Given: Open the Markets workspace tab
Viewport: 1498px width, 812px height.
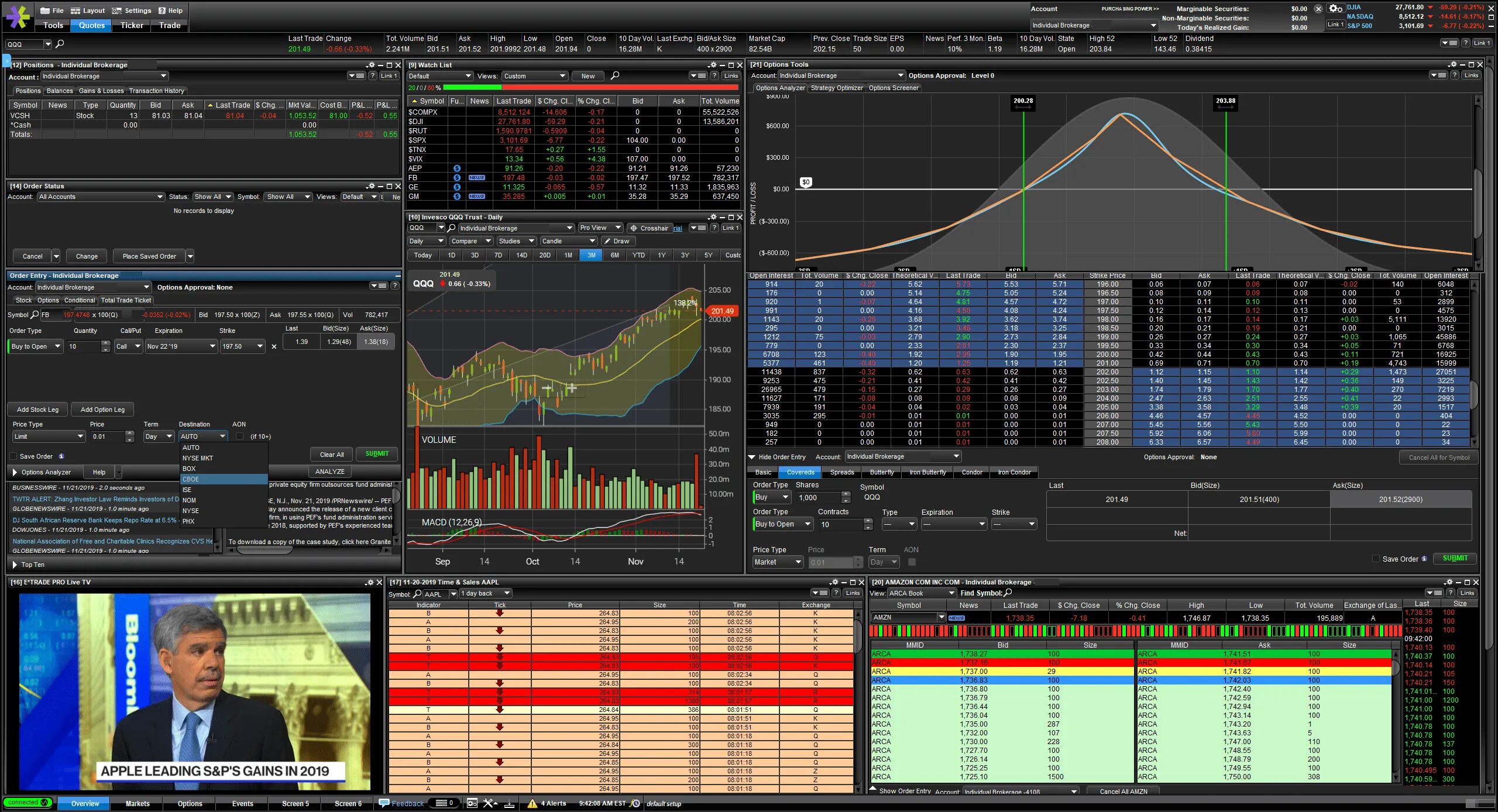Looking at the screenshot, I should [x=138, y=803].
